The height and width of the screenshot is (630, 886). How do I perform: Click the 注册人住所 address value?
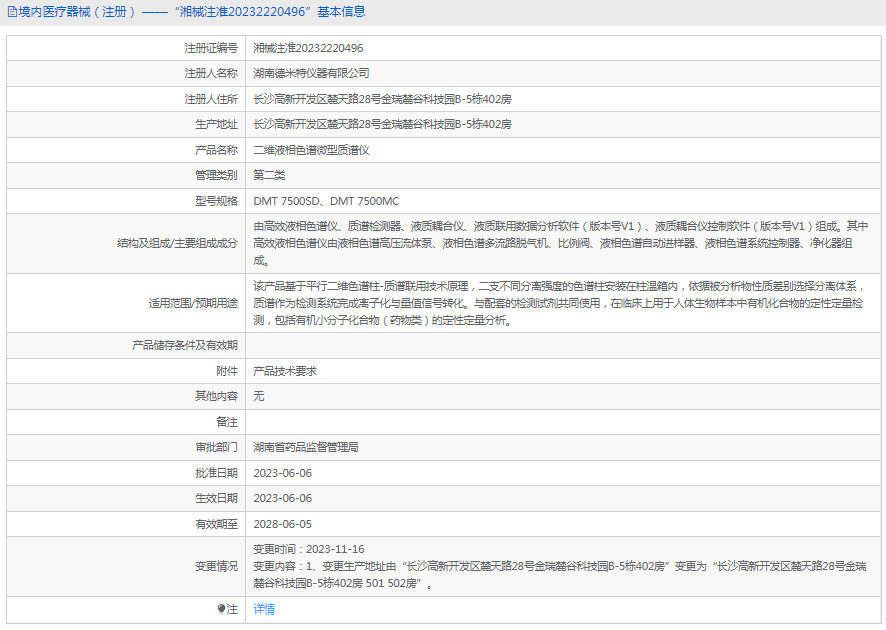383,99
